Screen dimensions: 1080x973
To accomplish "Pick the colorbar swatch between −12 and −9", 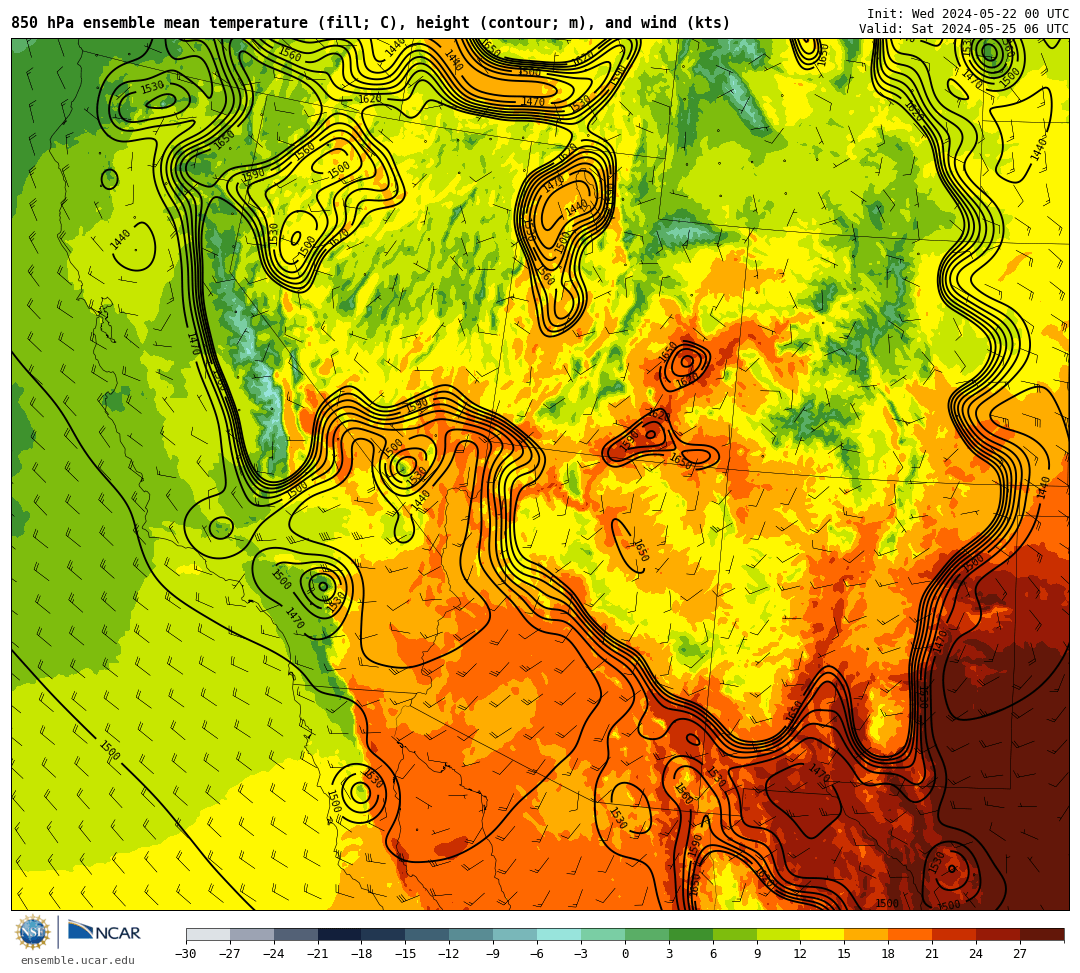I will click(472, 934).
